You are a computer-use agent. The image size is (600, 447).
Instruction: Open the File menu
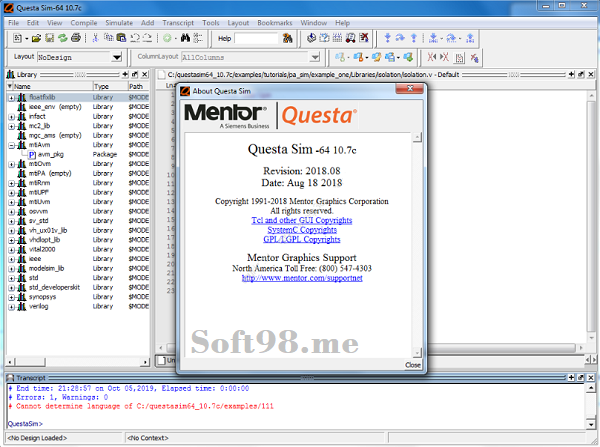click(x=13, y=23)
